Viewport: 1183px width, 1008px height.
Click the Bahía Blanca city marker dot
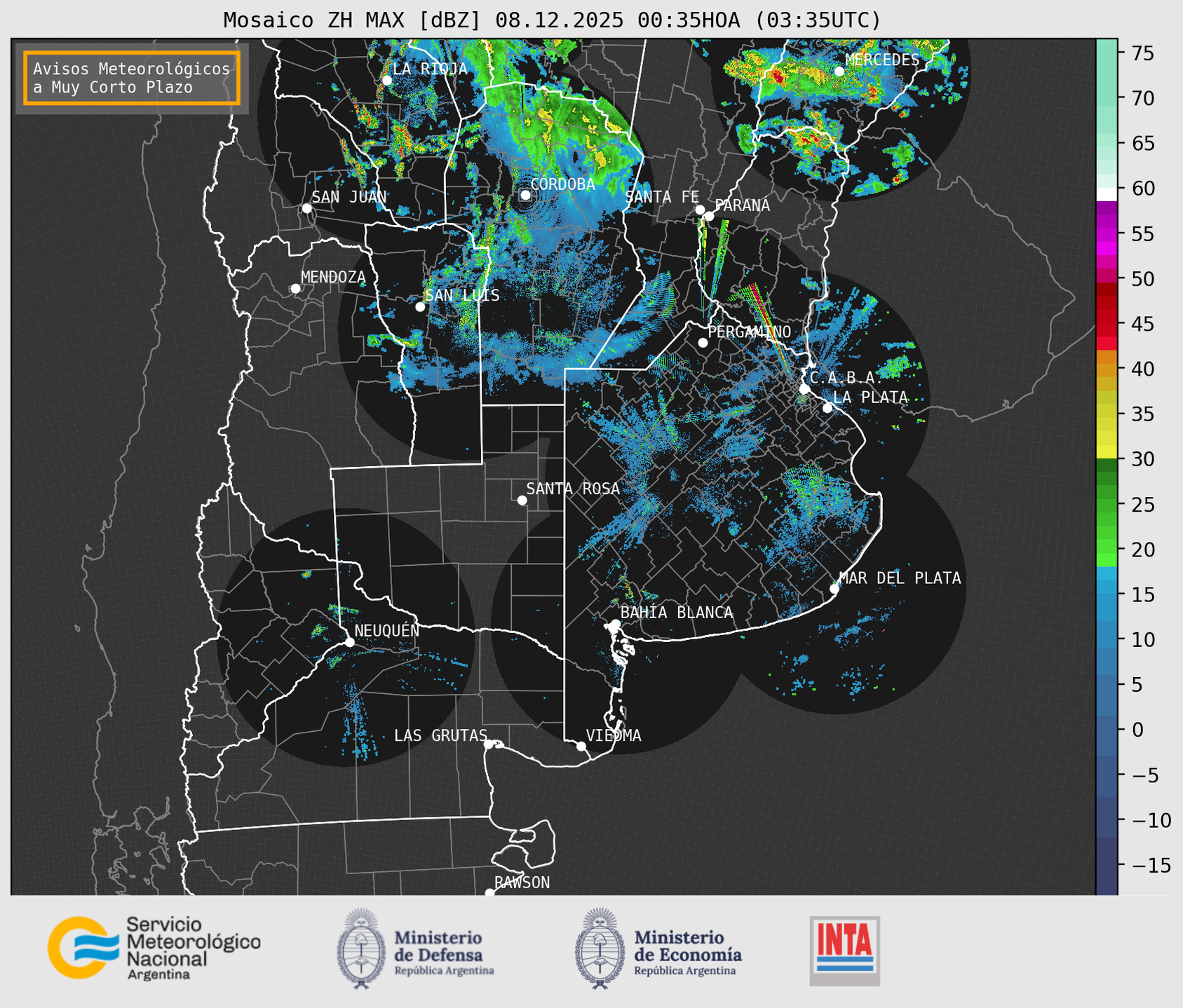[615, 624]
